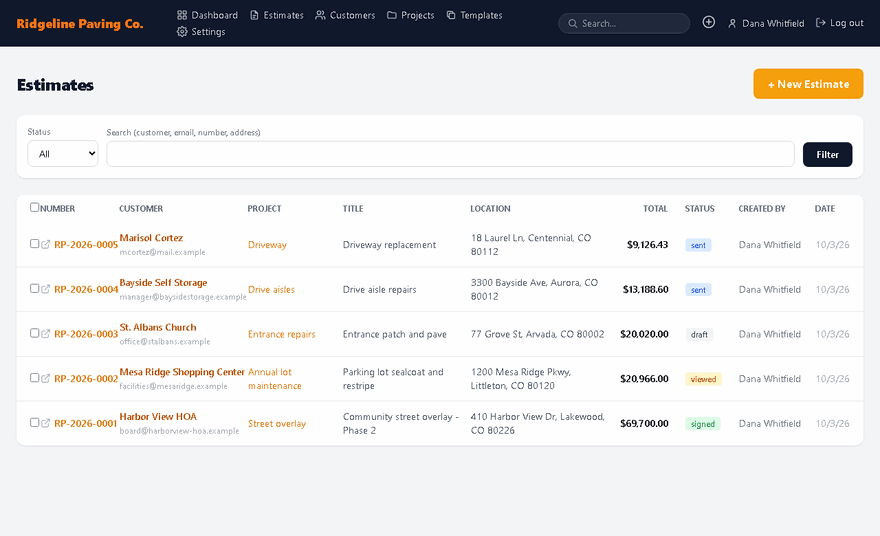Screen dimensions: 880x536
Task: Open estimate number RP-2026-0004
Action: 86,290
